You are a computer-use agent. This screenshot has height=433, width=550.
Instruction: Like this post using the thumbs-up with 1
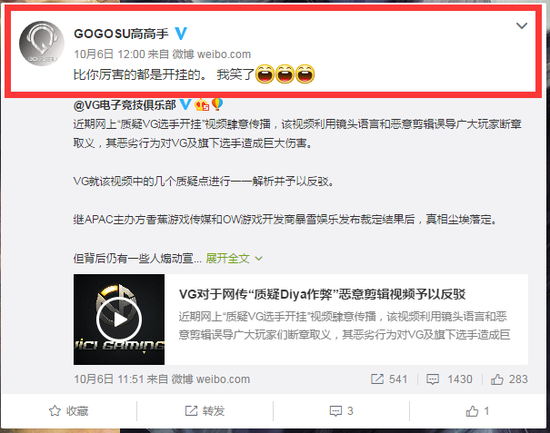tap(477, 411)
